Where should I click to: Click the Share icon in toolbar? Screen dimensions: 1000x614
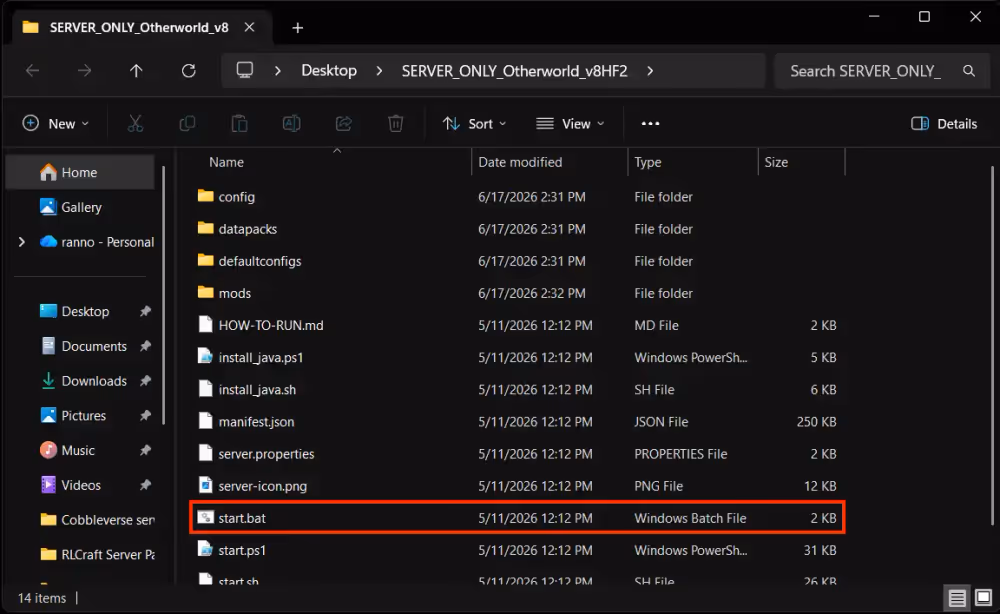pos(344,124)
